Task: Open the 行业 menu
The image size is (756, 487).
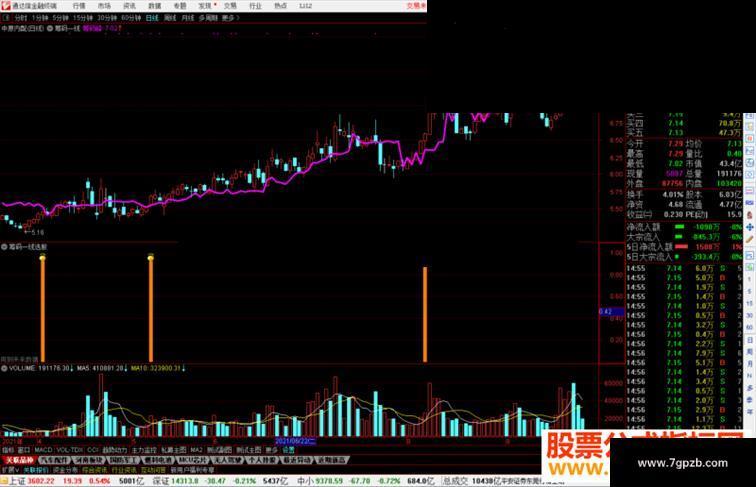Action: [x=256, y=6]
